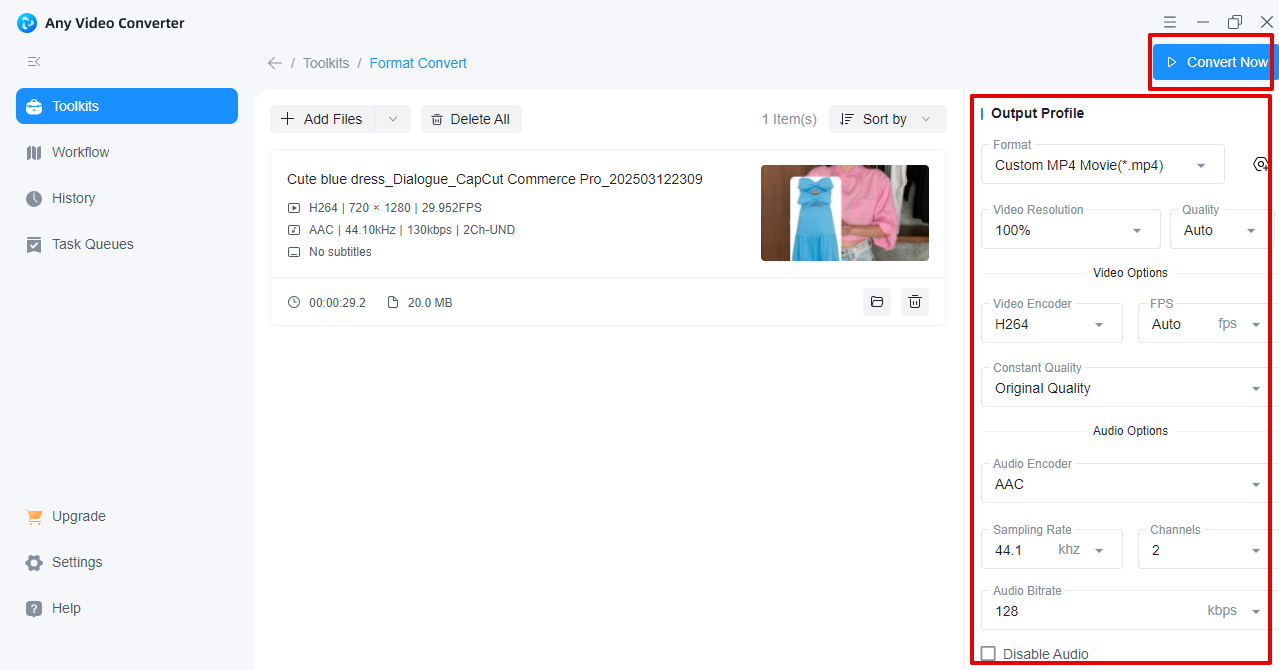The height and width of the screenshot is (670, 1279).
Task: Create a custom output profile with the gear-plus icon
Action: [1261, 164]
